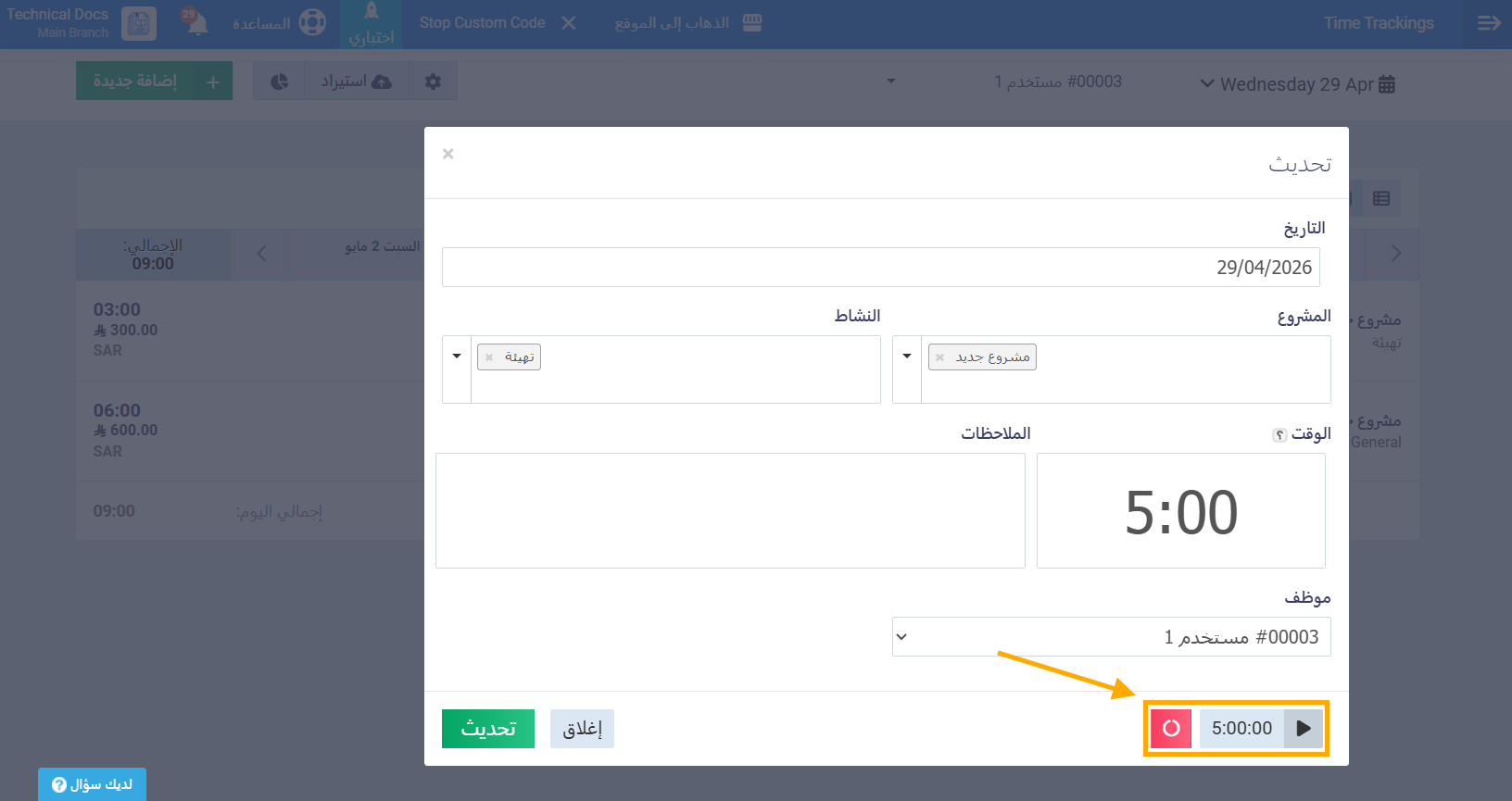This screenshot has height=801, width=1512.
Task: Open the Wednesday 29 Apr date picker
Action: point(1297,84)
